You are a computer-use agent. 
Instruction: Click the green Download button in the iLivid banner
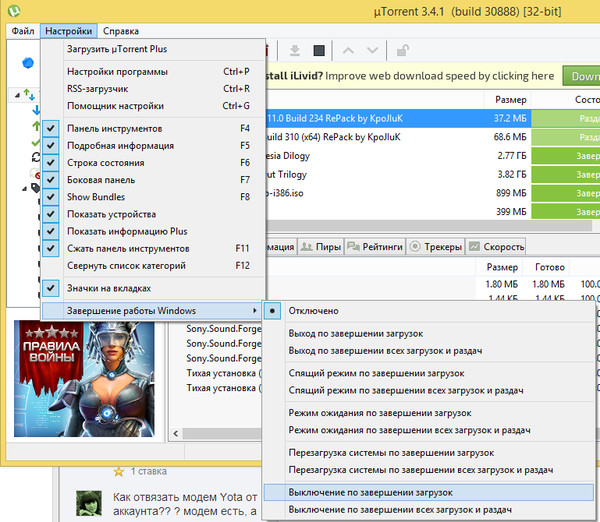pyautogui.click(x=581, y=76)
